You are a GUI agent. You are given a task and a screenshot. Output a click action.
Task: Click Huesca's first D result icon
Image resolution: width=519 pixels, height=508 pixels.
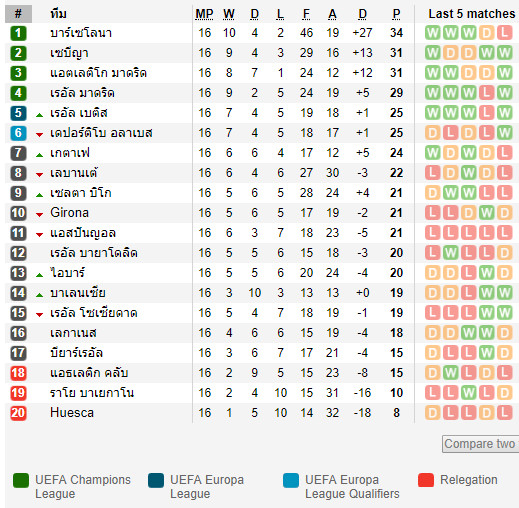432,413
